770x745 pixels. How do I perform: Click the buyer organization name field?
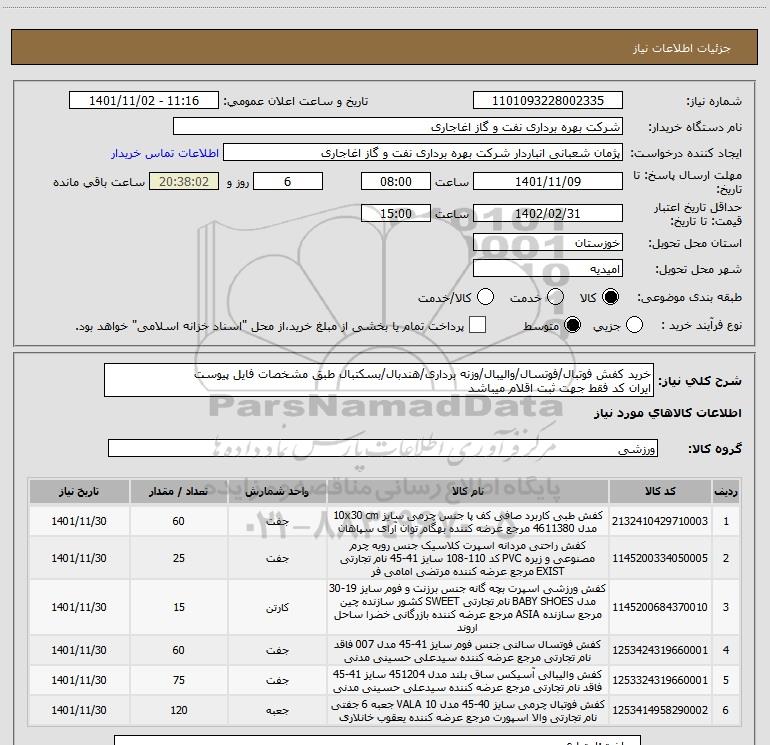click(398, 127)
